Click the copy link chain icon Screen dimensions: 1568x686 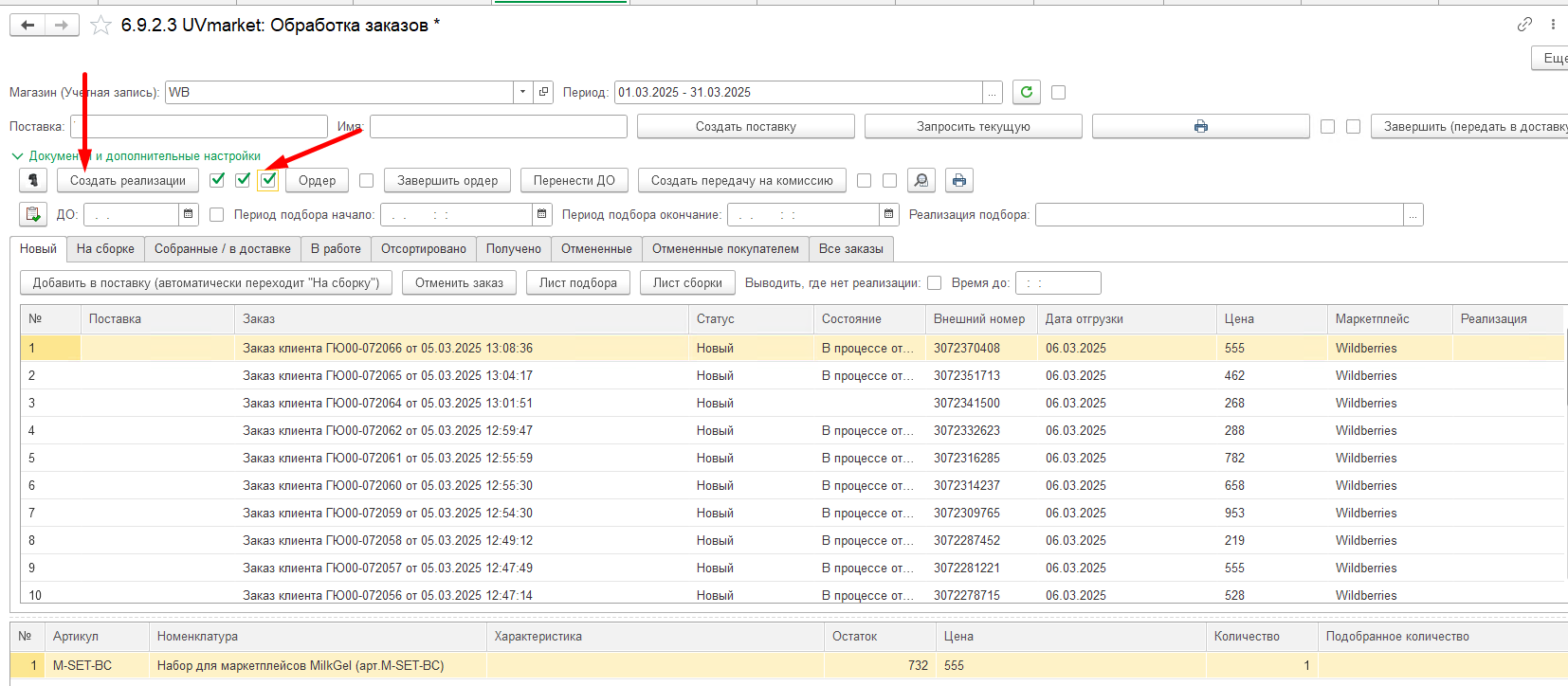point(1524,25)
